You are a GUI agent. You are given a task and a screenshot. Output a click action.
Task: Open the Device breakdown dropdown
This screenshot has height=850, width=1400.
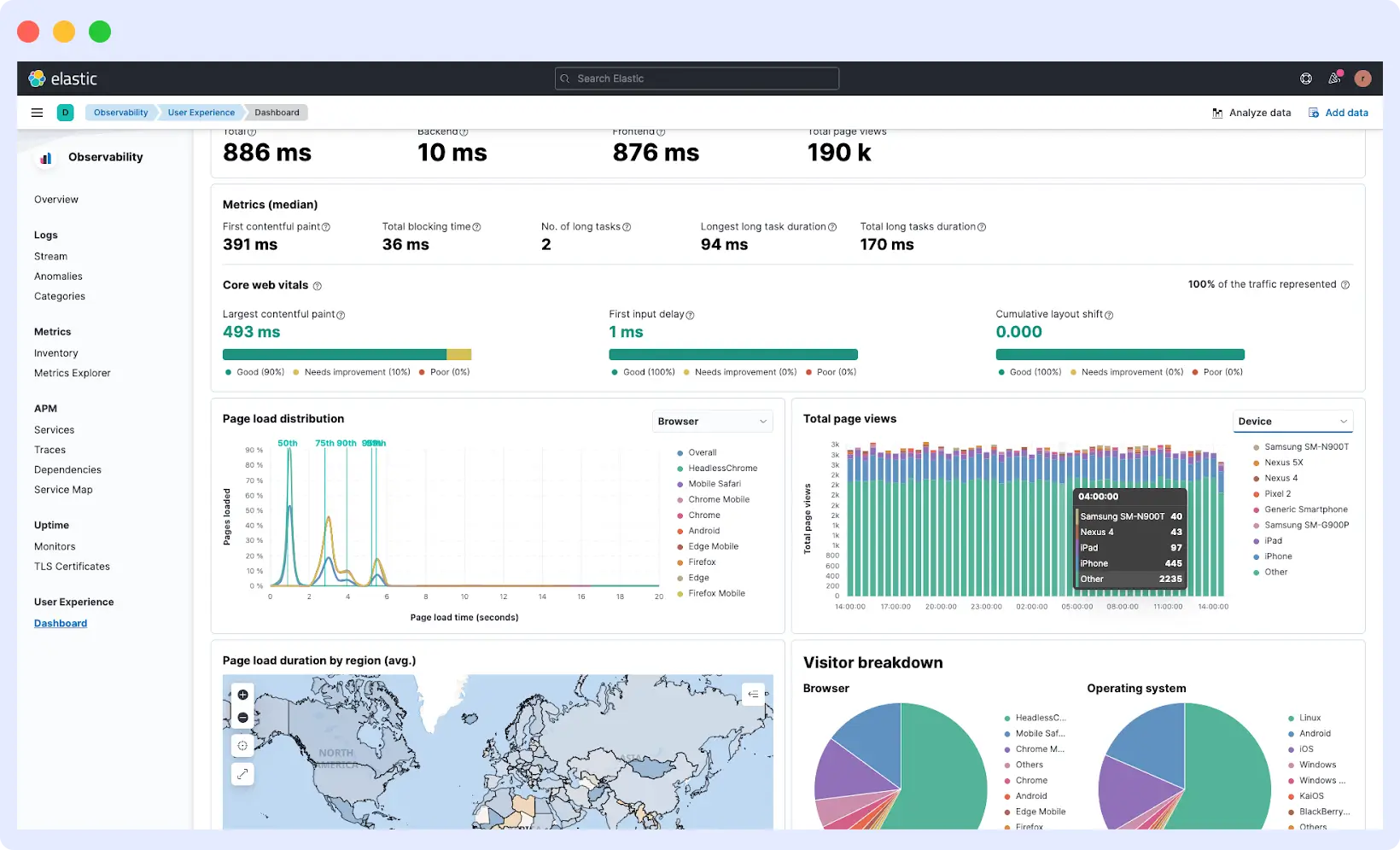tap(1292, 421)
